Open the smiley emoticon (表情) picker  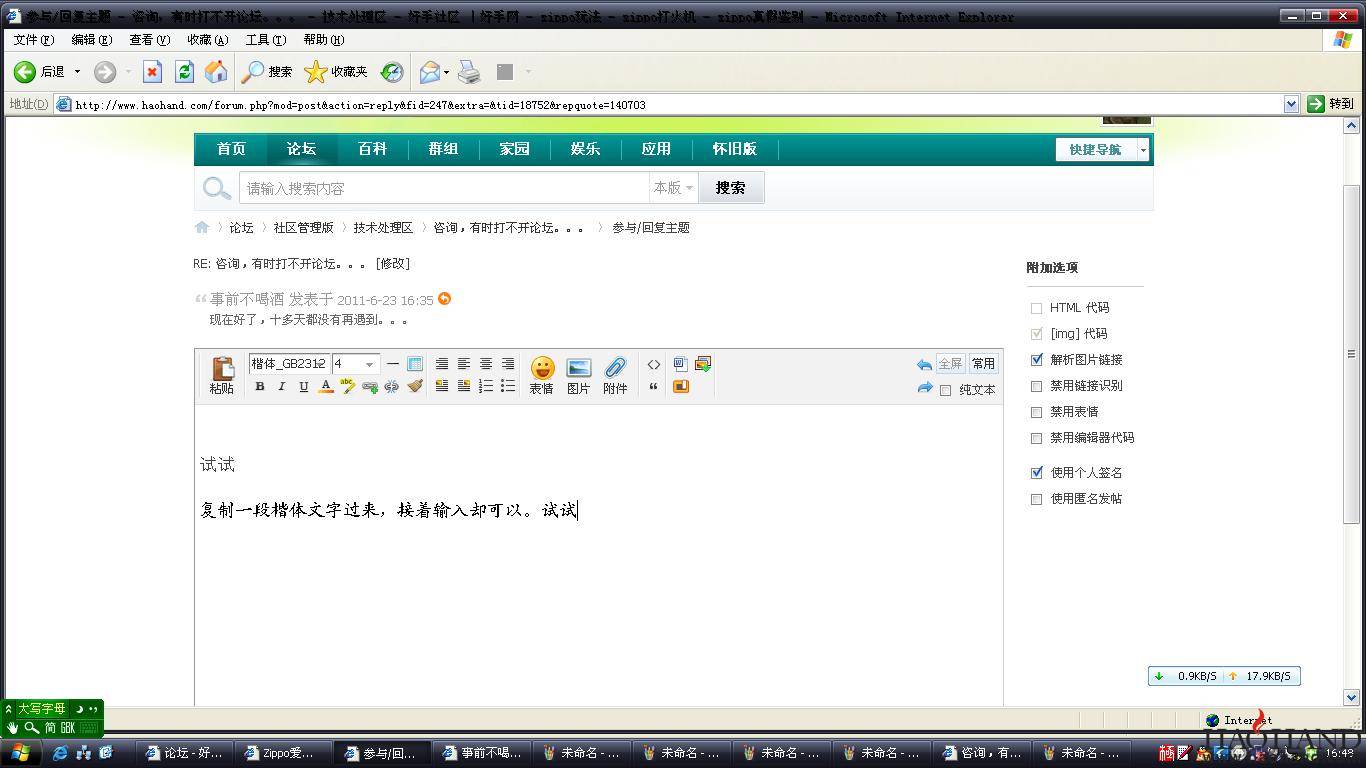tap(542, 375)
